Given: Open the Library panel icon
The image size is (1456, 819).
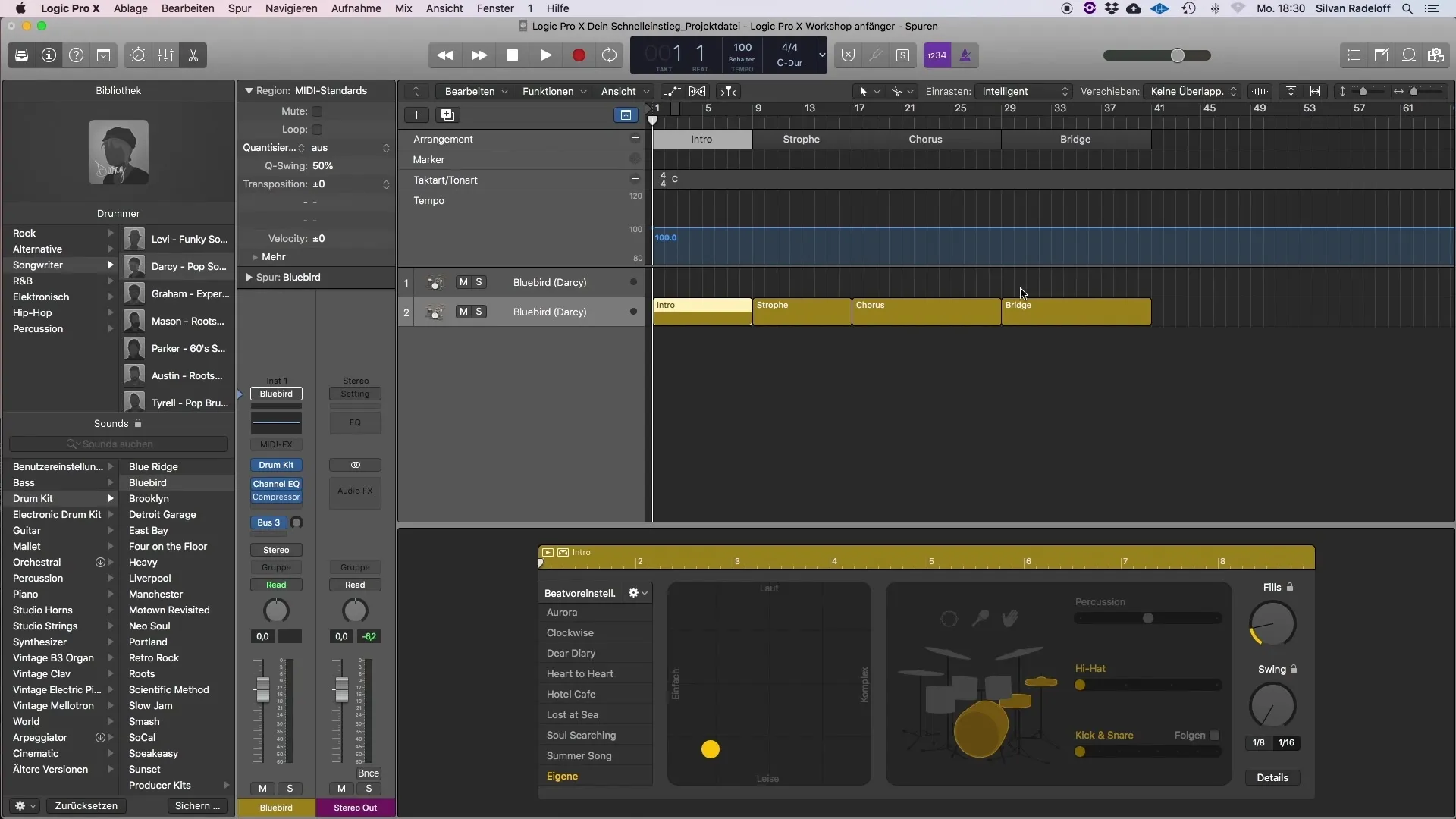Looking at the screenshot, I should pos(21,55).
